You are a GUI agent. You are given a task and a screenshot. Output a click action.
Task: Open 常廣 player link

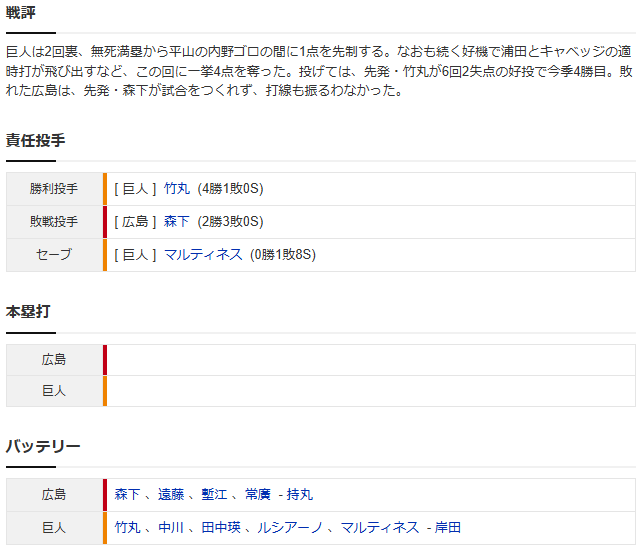pos(258,494)
